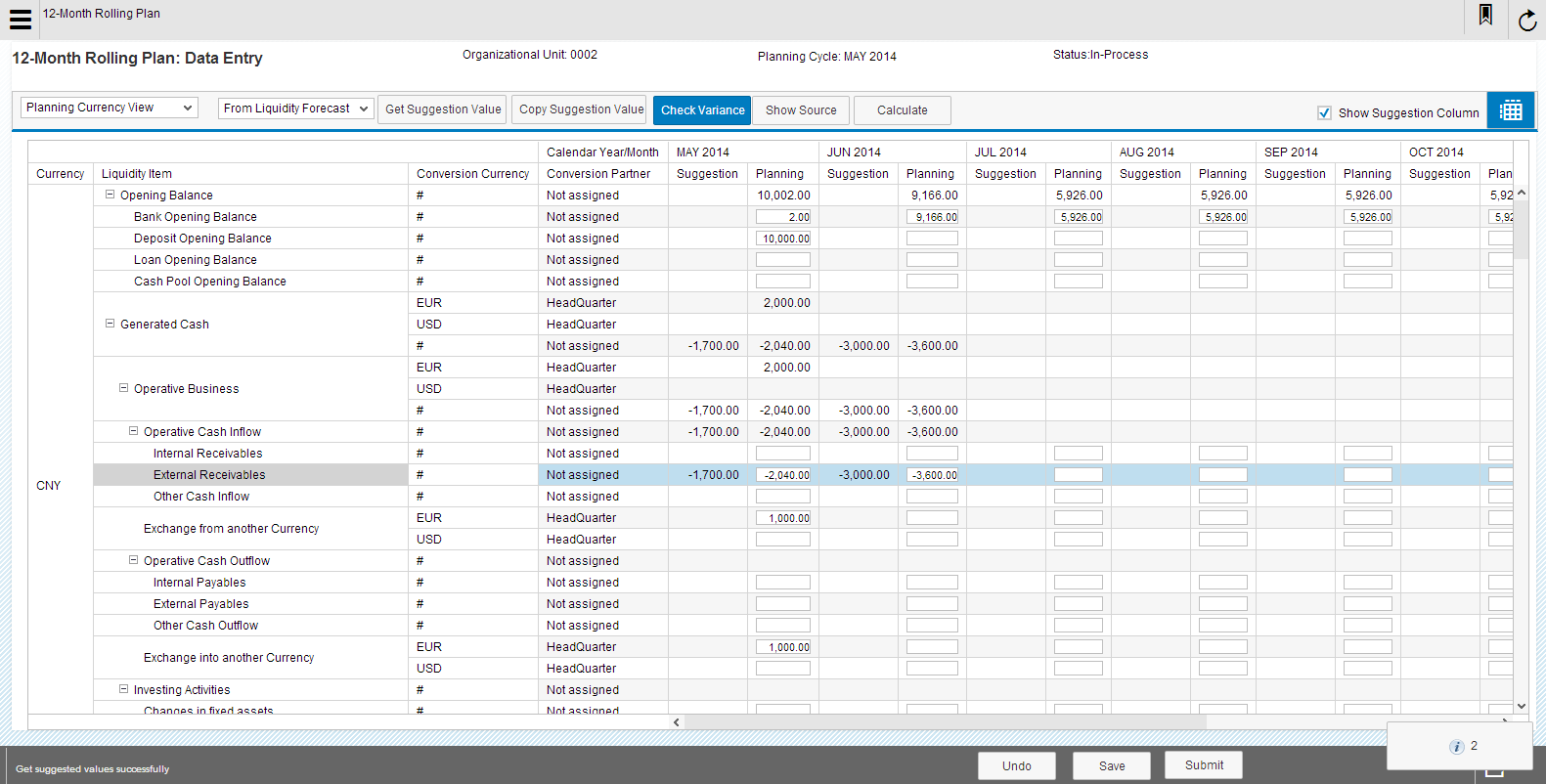The image size is (1546, 784).
Task: Click Check Variance button
Action: coord(702,110)
